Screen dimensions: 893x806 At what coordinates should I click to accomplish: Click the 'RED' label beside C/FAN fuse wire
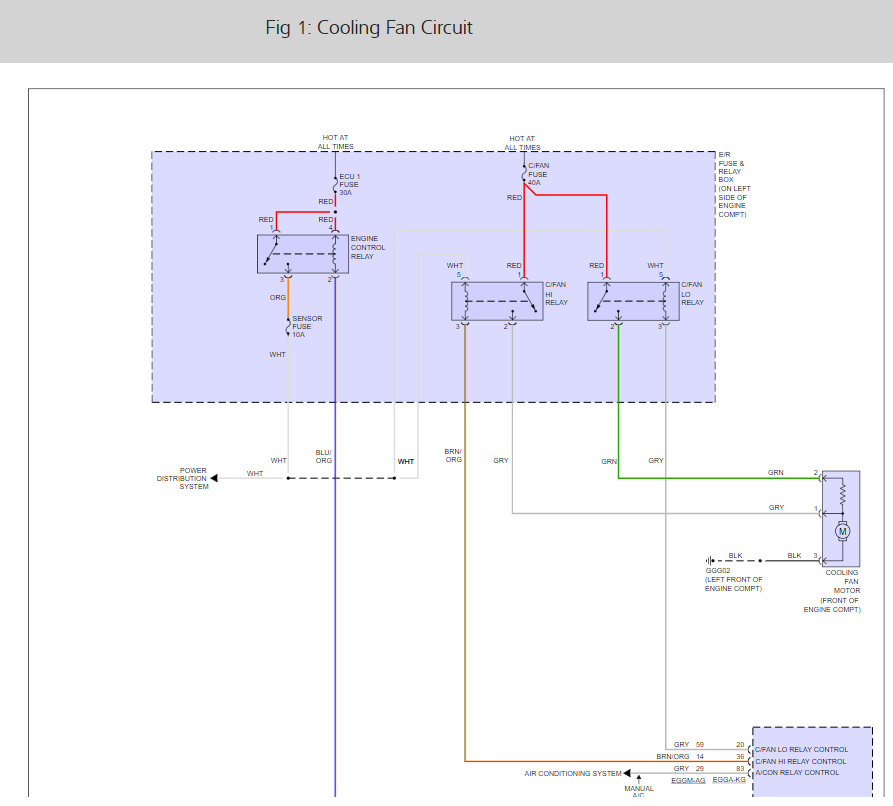514,198
